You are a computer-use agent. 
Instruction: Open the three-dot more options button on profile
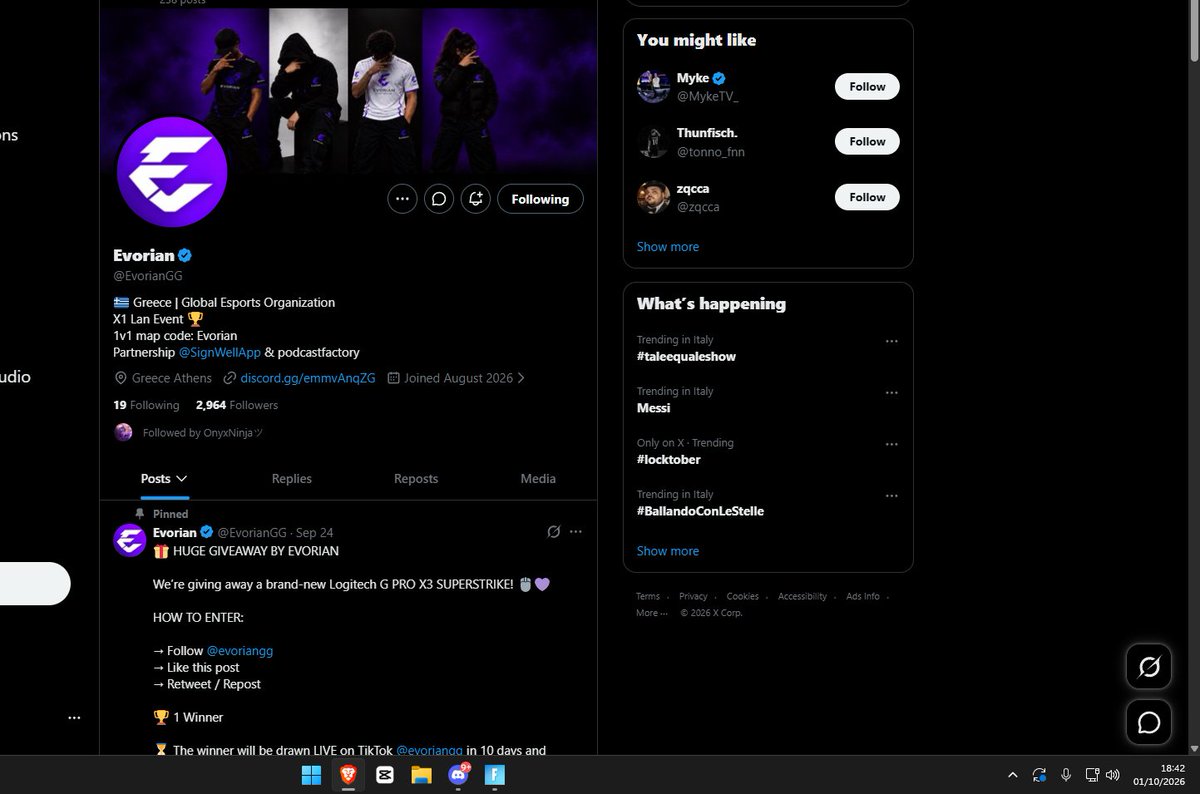point(402,199)
